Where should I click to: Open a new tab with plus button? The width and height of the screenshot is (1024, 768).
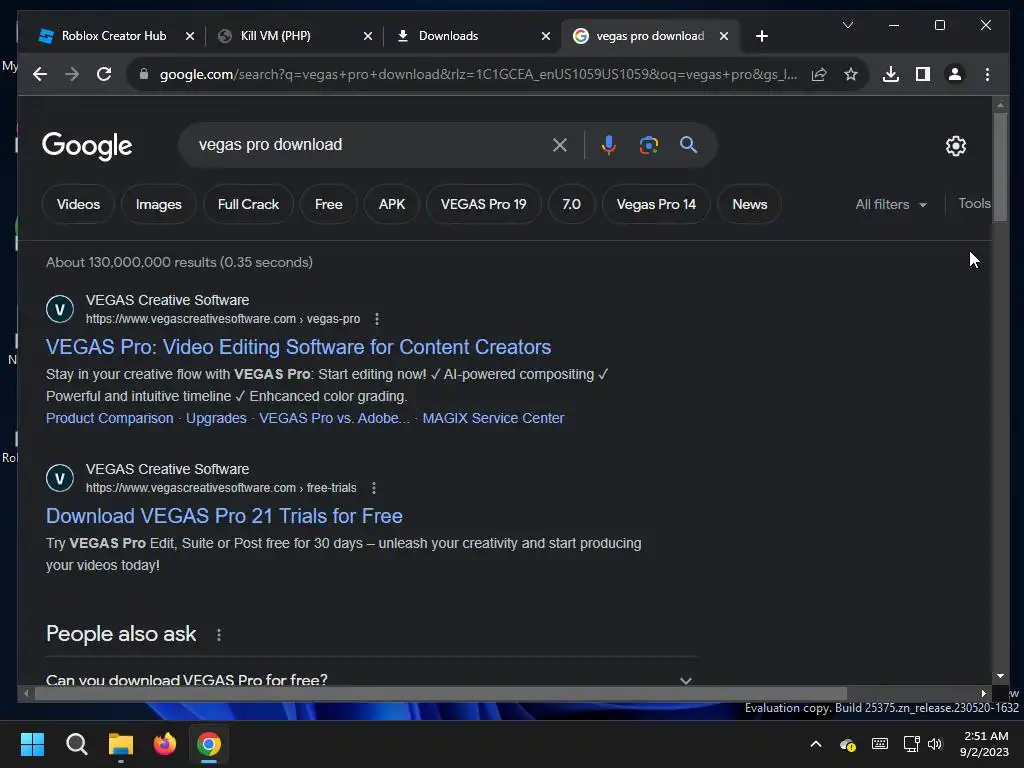pos(761,36)
